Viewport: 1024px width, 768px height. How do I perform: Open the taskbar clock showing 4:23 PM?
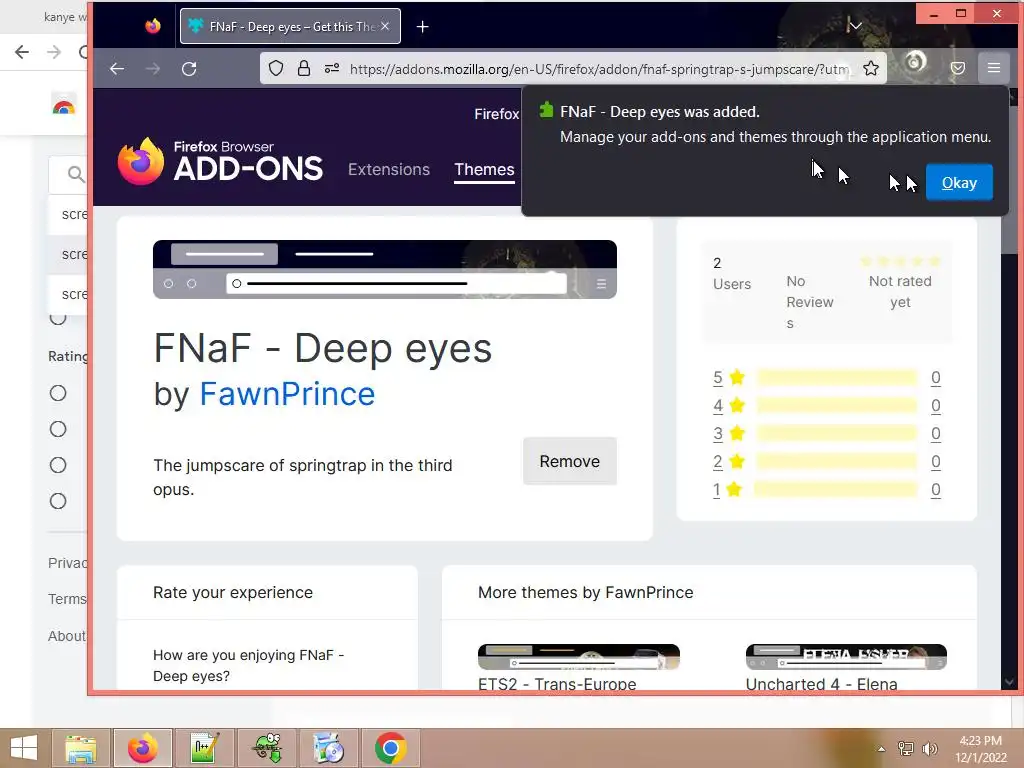click(981, 749)
